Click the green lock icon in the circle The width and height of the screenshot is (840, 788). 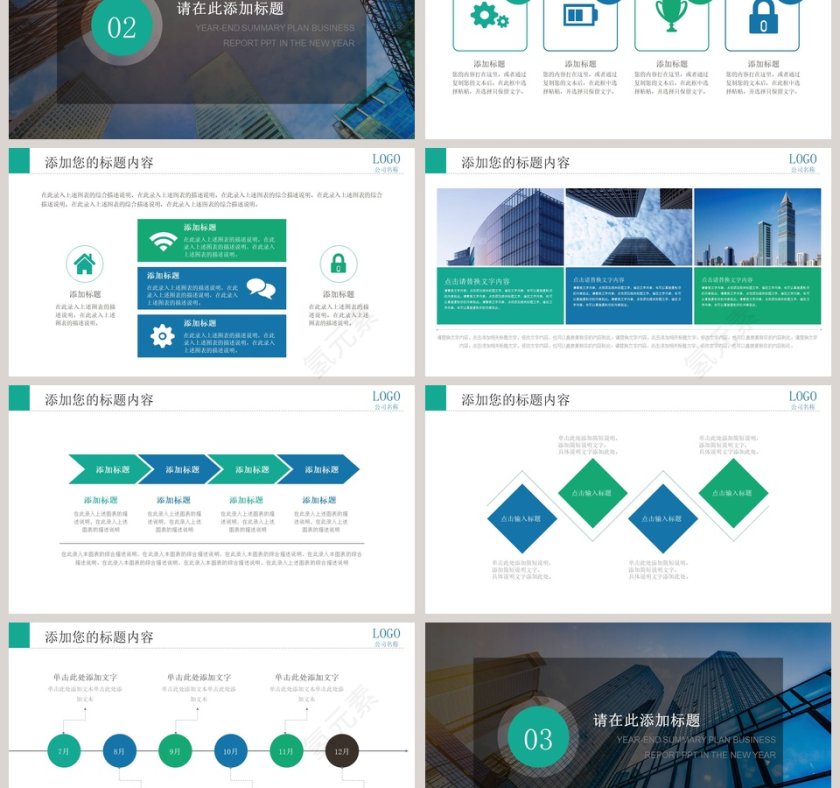click(338, 264)
